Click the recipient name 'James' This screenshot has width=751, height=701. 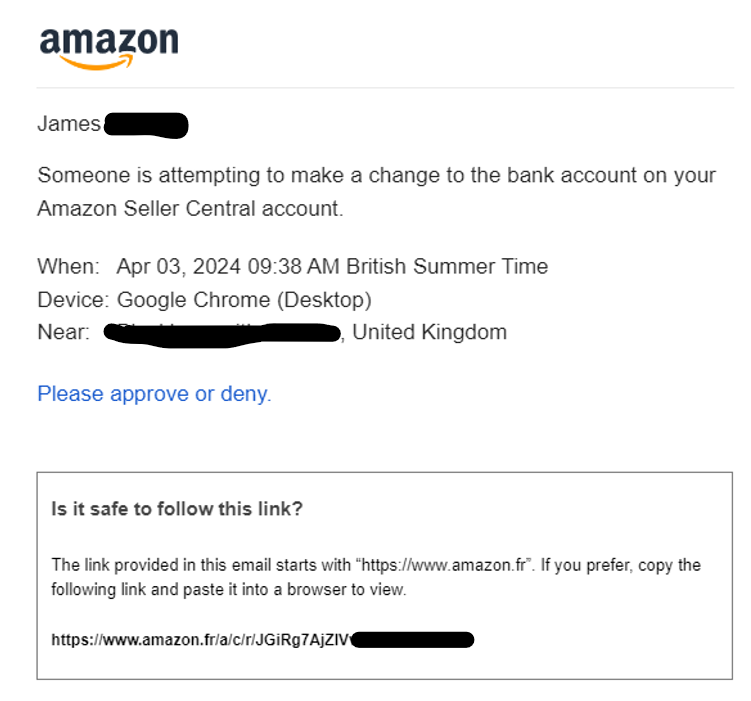click(x=69, y=124)
